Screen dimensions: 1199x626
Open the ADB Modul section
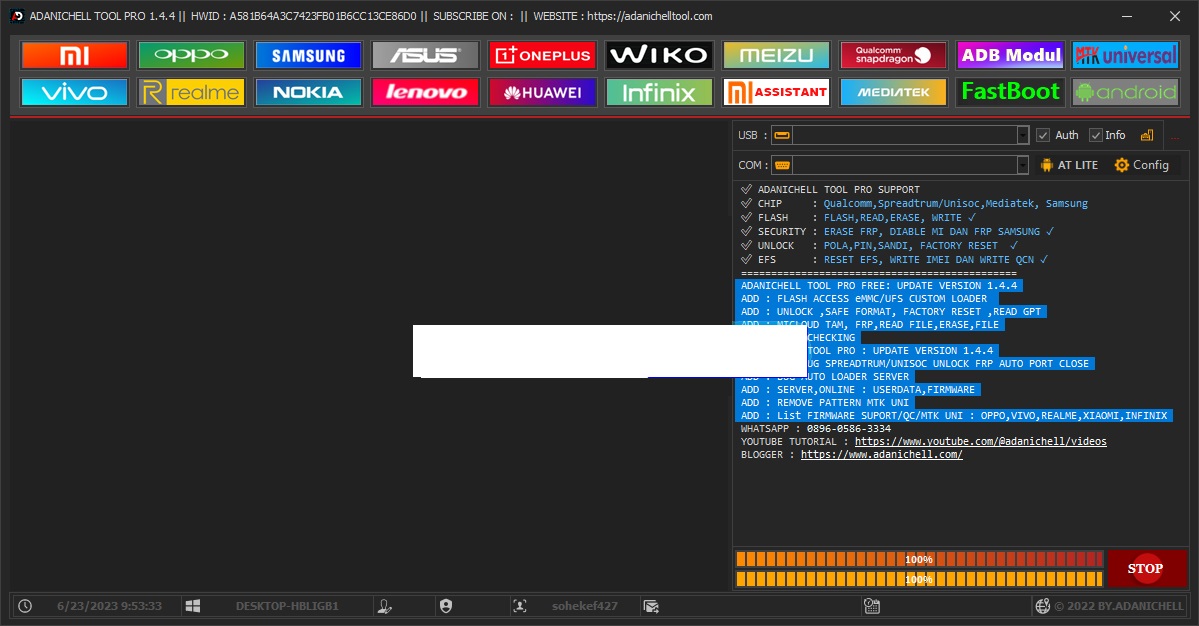(x=1010, y=55)
